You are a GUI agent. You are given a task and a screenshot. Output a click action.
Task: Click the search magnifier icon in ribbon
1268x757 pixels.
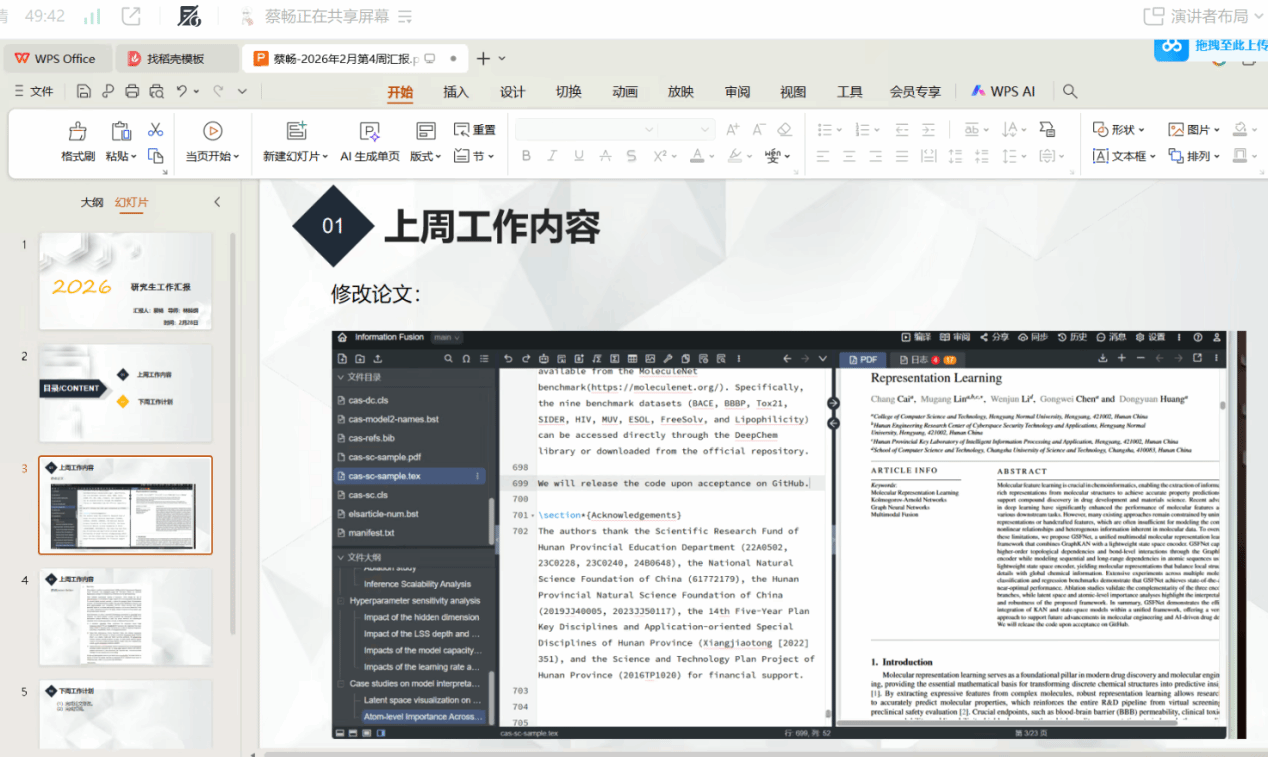coord(1070,91)
